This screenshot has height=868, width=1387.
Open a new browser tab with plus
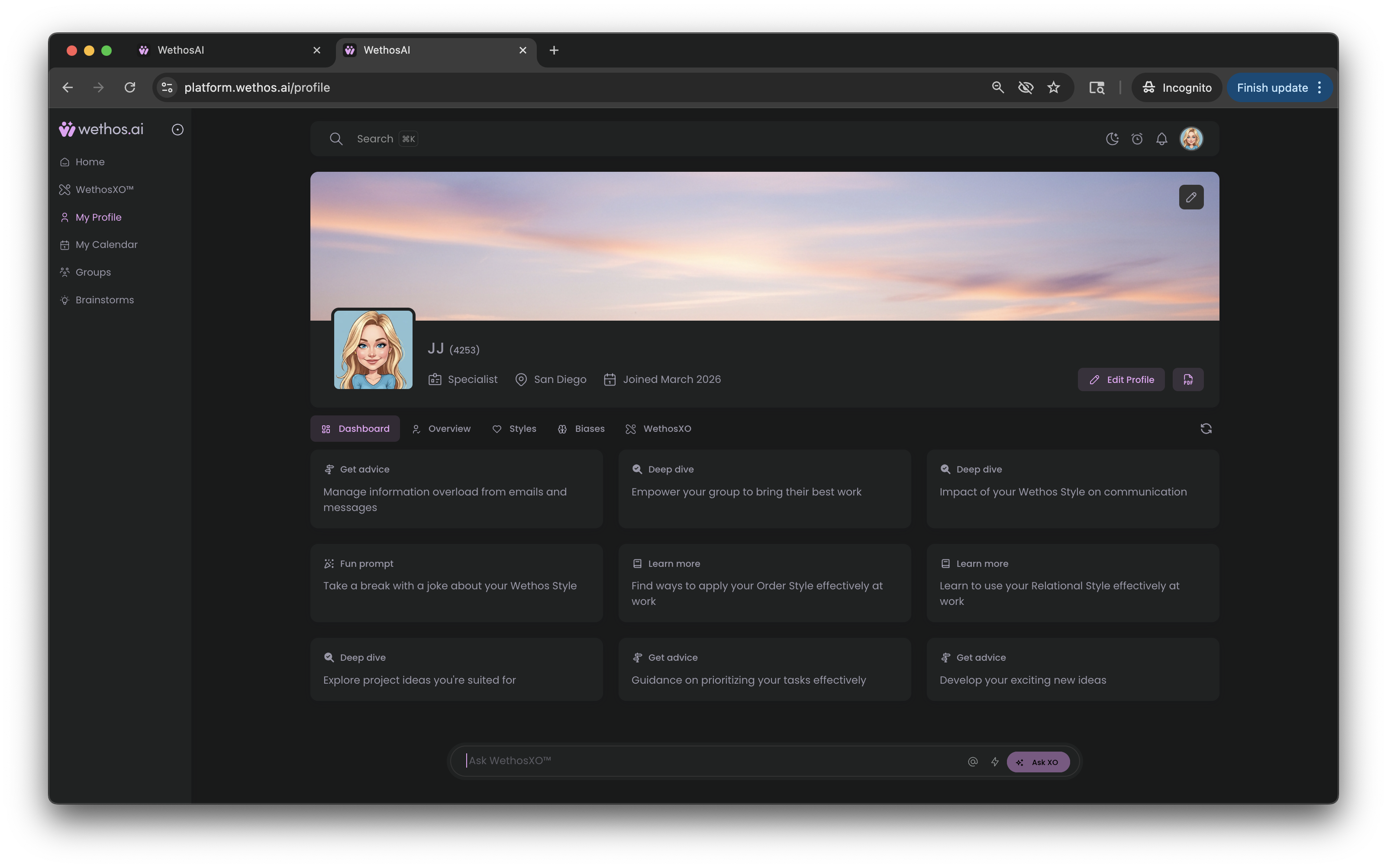click(x=554, y=51)
